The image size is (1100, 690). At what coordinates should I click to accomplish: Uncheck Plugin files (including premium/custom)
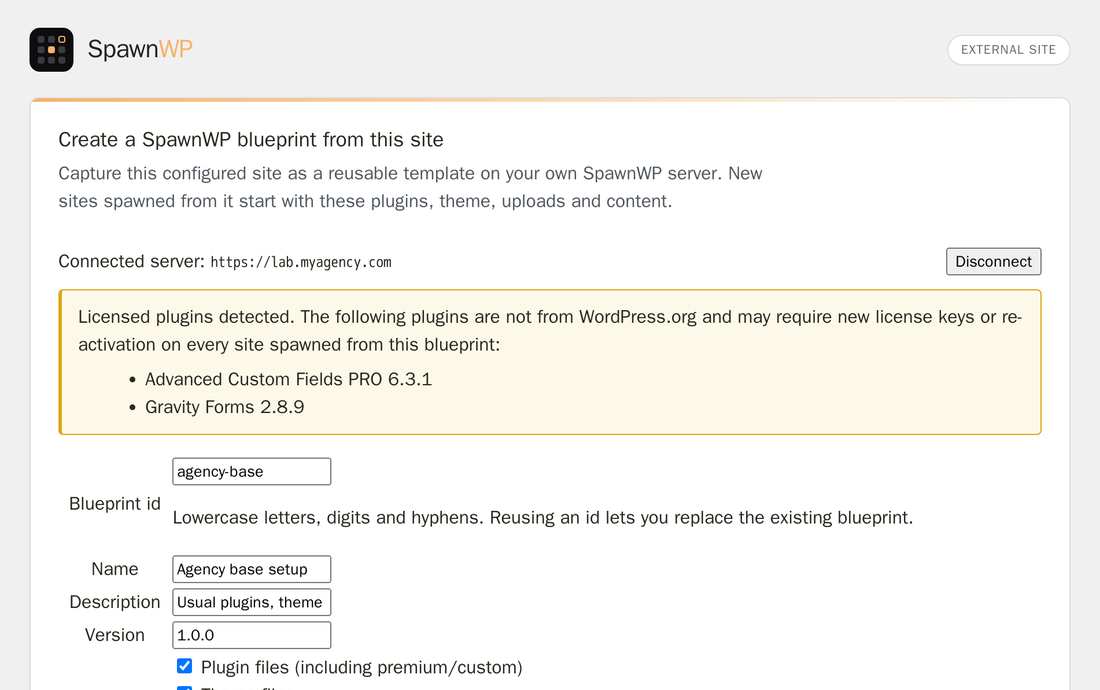pyautogui.click(x=185, y=665)
